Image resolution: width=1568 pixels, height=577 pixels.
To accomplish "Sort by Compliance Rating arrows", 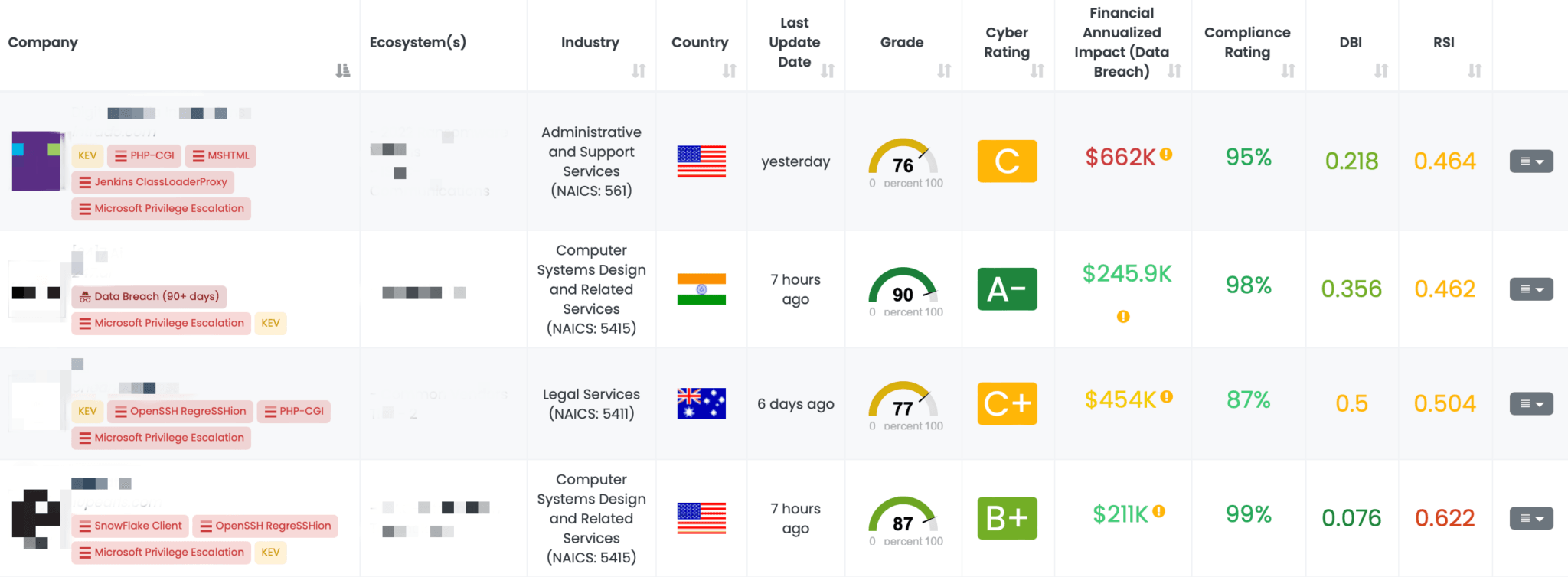I will tap(1289, 70).
